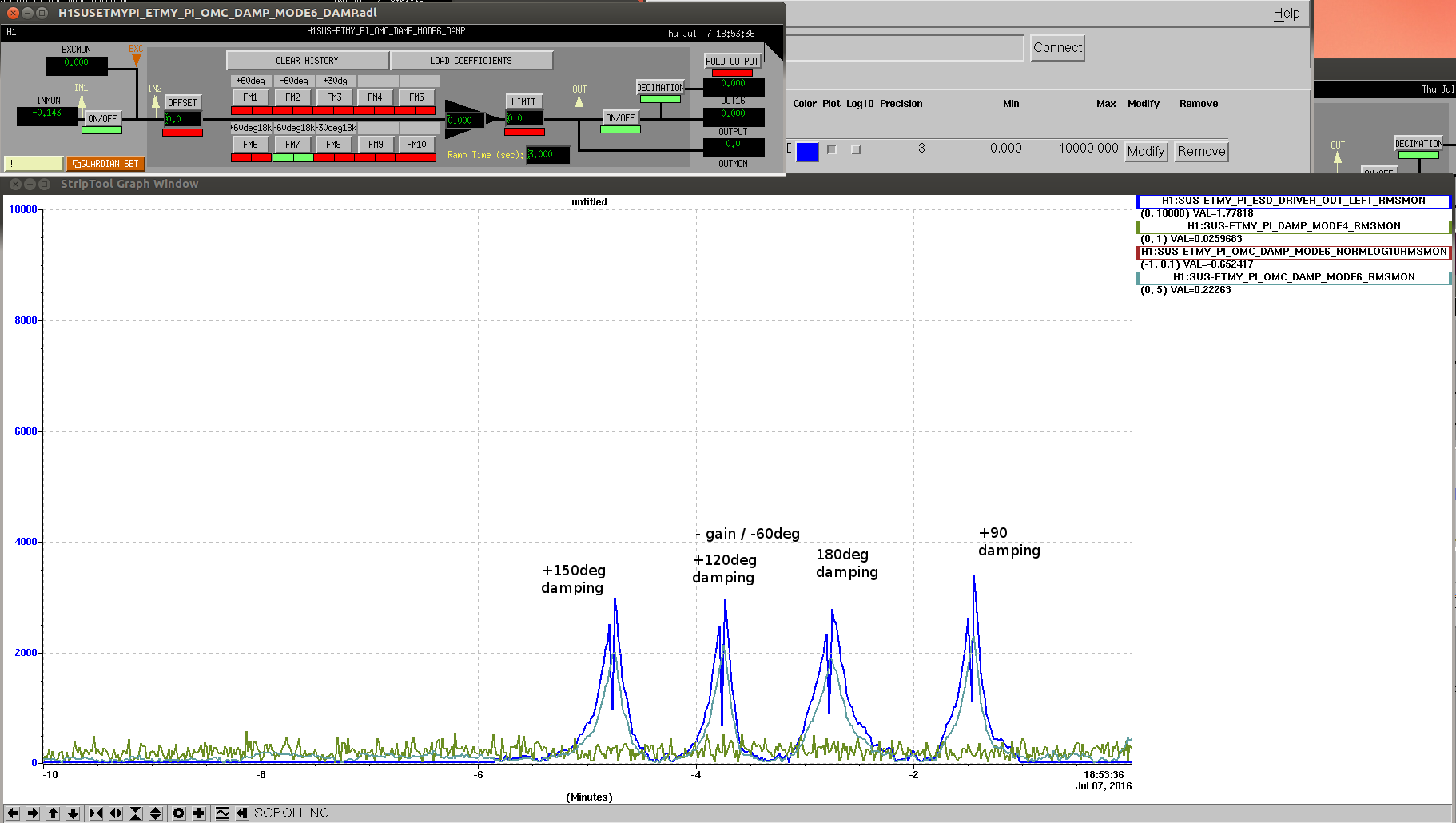Expand horizontal time axis with diamond icon

coord(116,813)
